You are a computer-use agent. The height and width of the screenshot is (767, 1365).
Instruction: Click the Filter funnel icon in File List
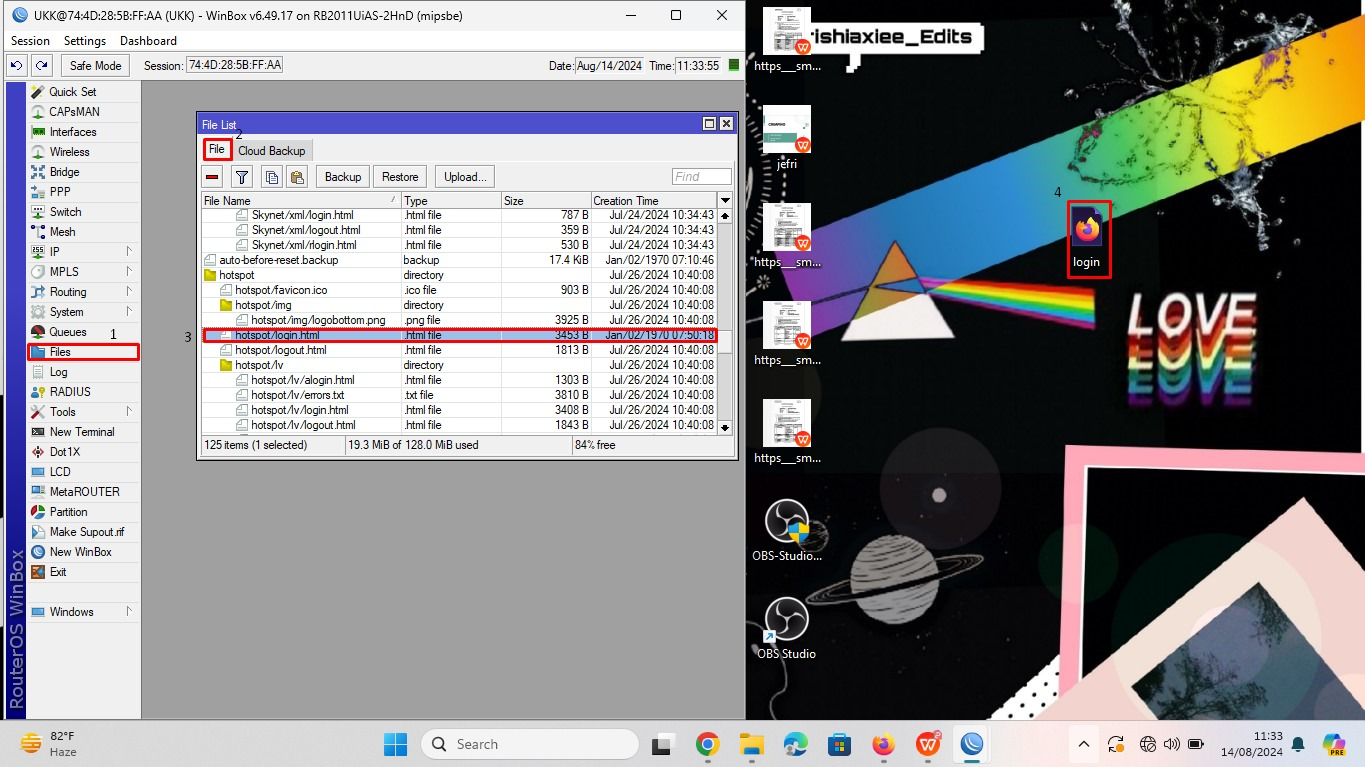(x=242, y=177)
